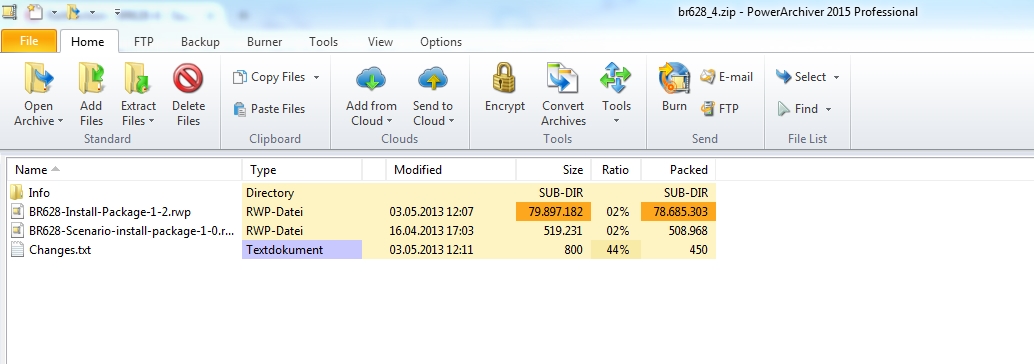
Task: Click the 79.897.182 size cell
Action: [553, 212]
